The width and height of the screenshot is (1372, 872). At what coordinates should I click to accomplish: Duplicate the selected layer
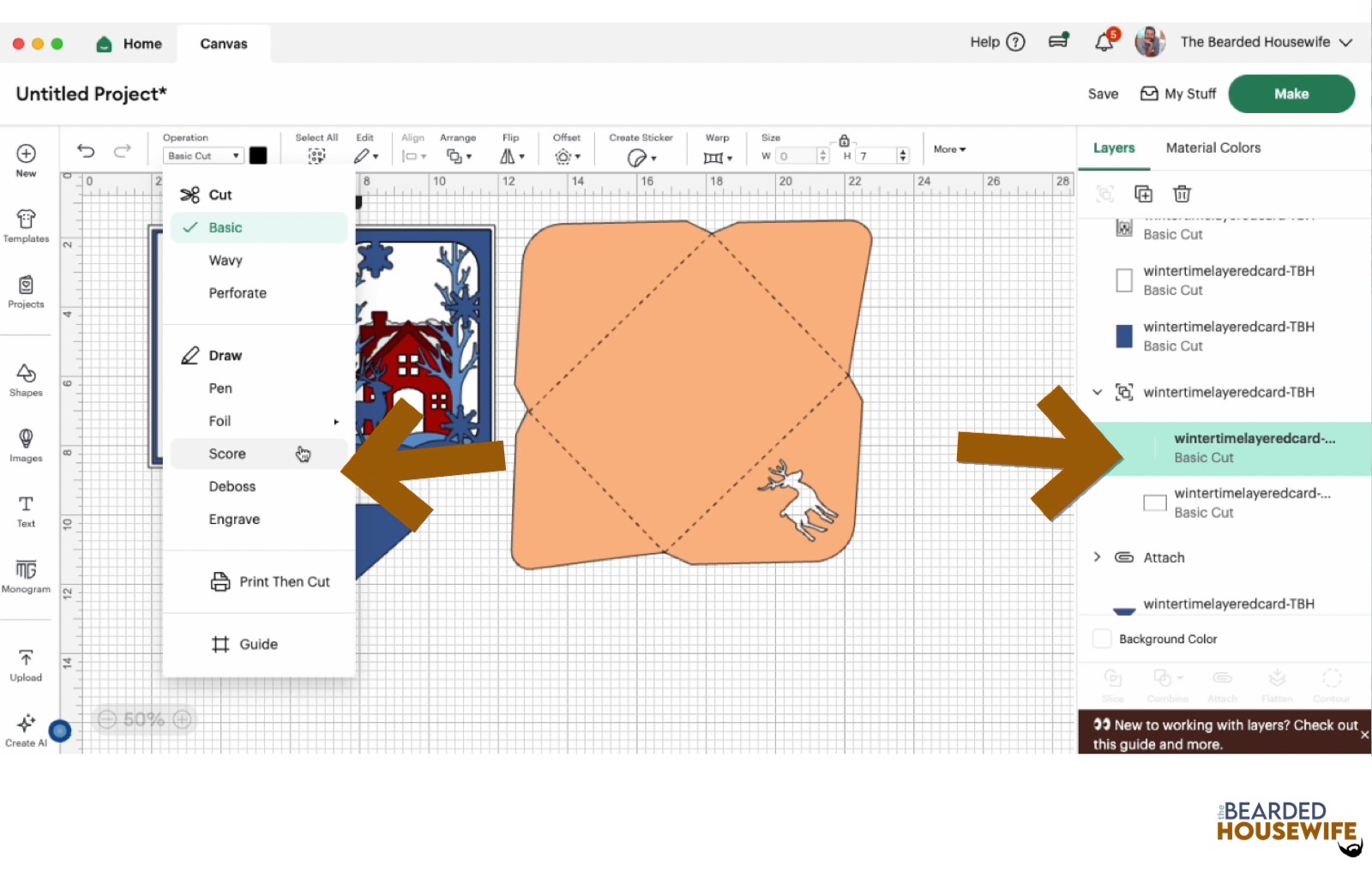pyautogui.click(x=1143, y=194)
